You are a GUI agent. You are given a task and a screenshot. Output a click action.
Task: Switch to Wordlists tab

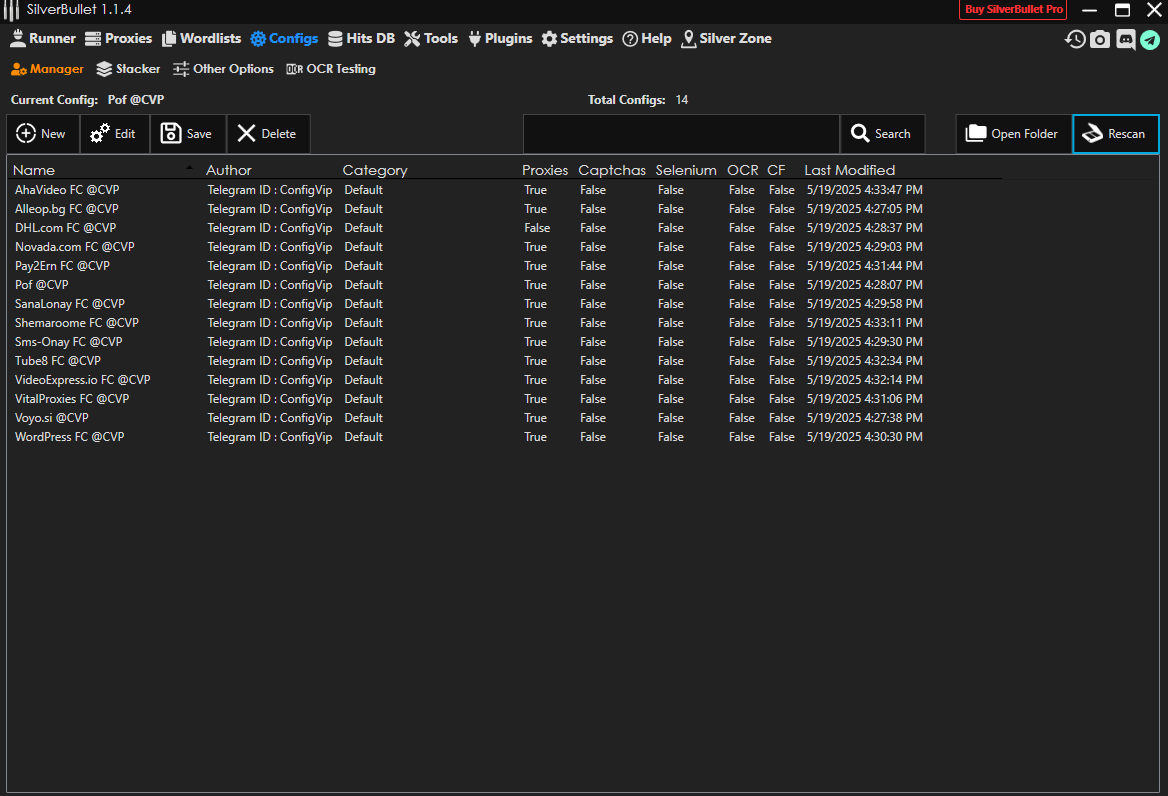coord(202,39)
